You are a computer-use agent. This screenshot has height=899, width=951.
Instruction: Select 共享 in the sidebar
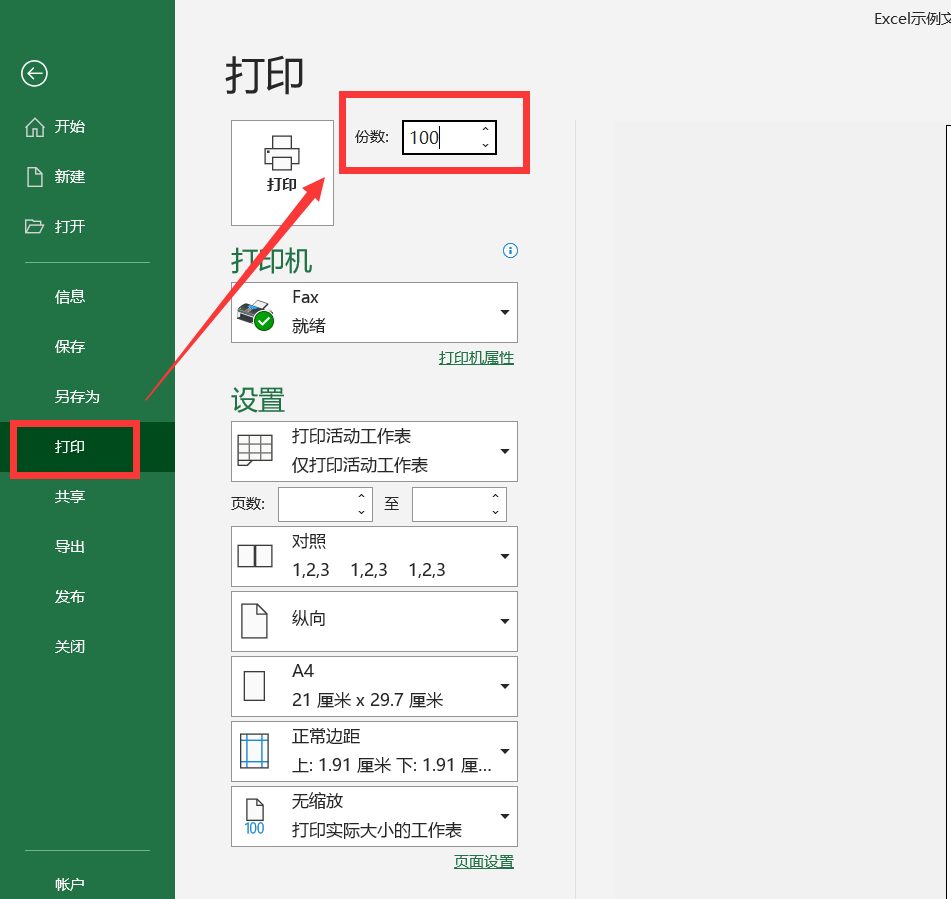coord(70,497)
